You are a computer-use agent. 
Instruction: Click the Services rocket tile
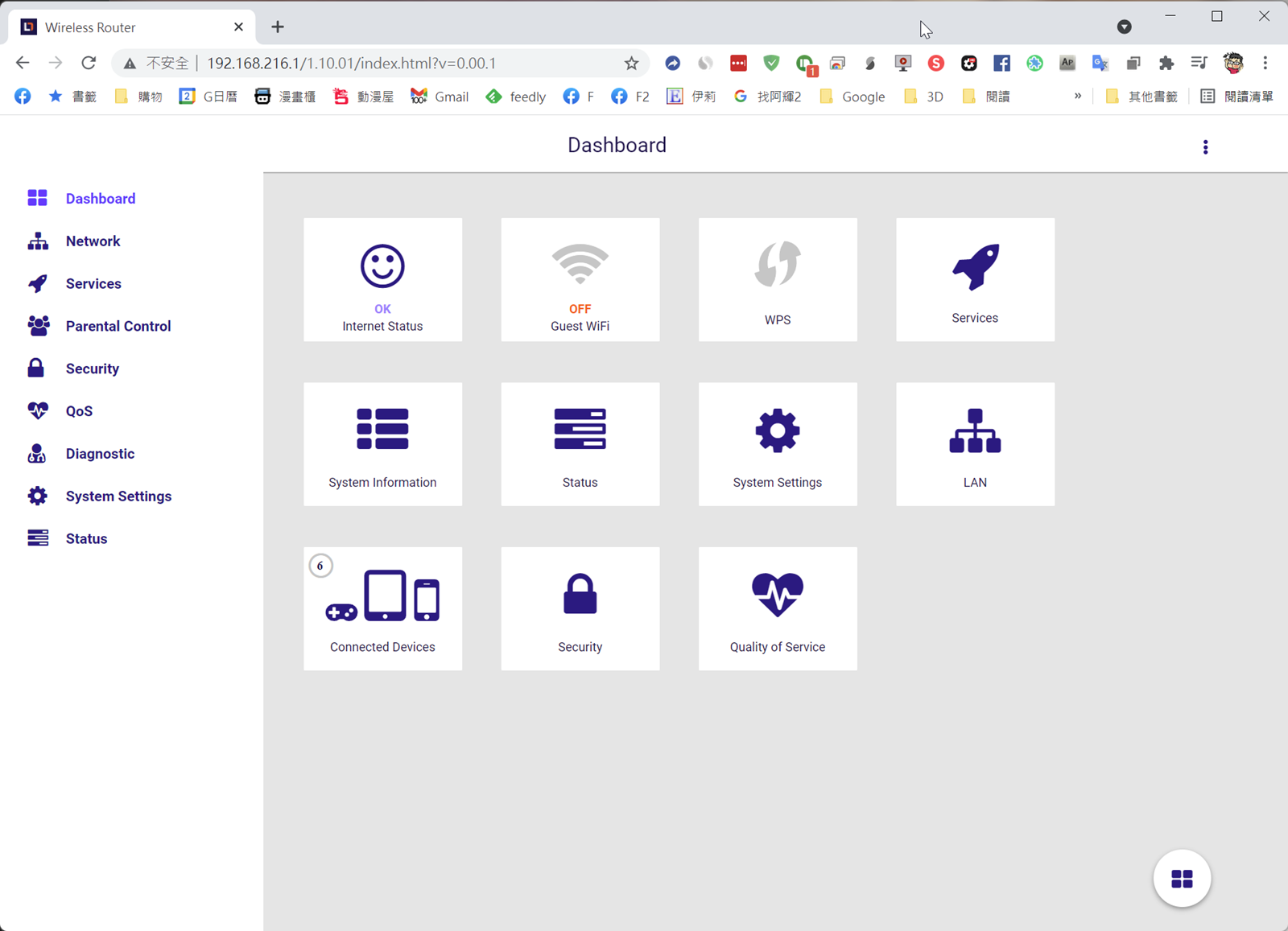(974, 279)
